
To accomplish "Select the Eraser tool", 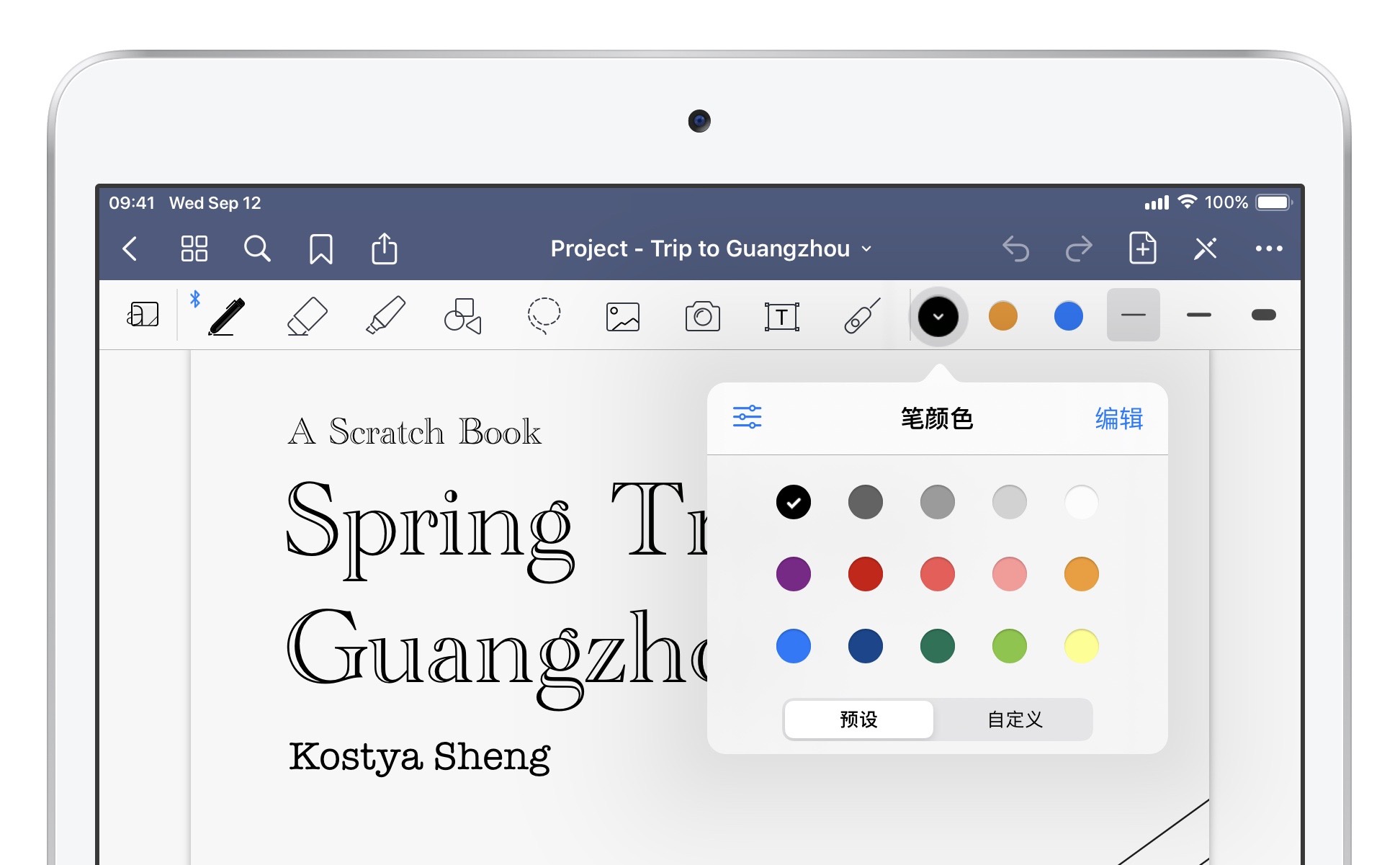I will [x=307, y=316].
